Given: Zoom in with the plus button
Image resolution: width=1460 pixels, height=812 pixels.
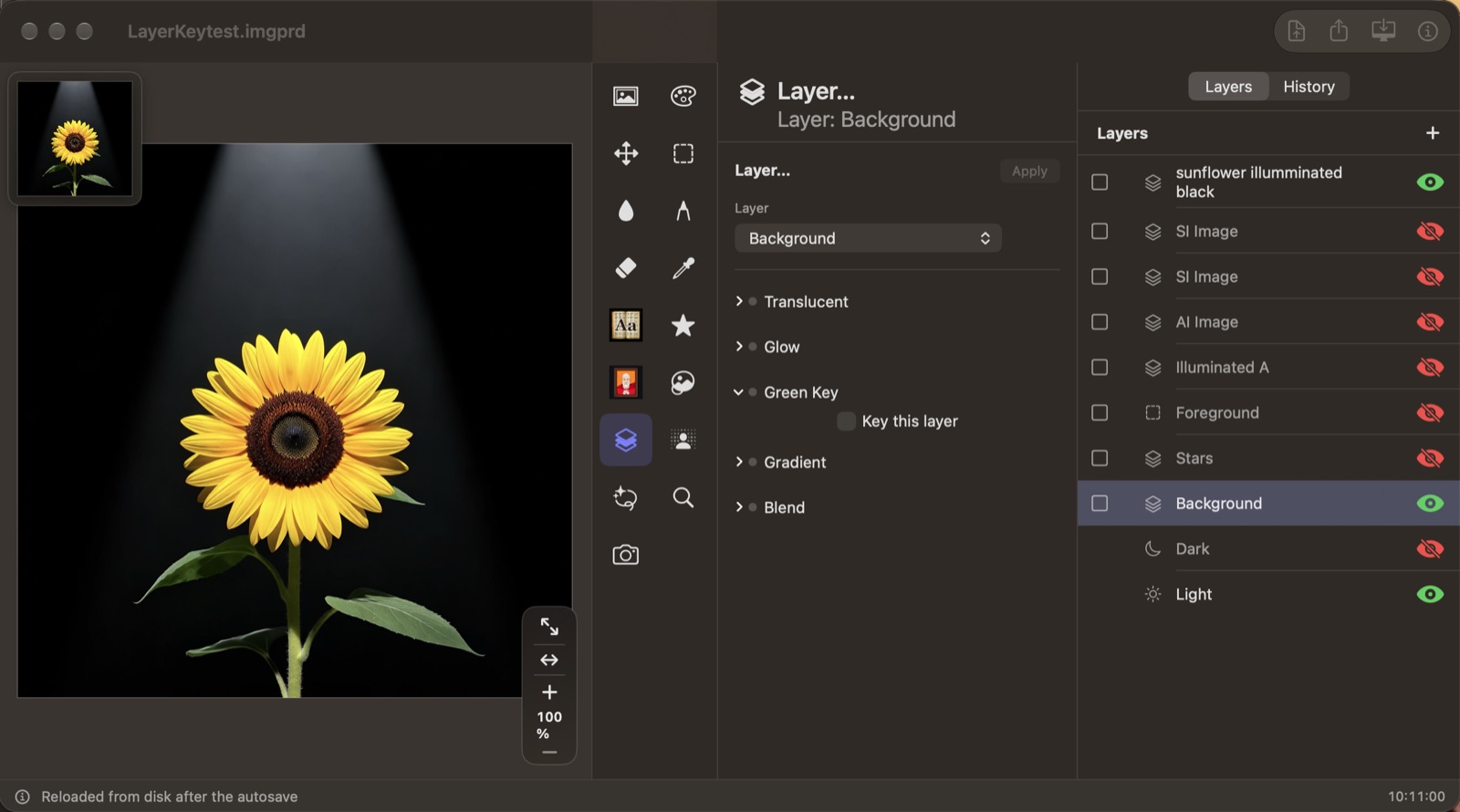Looking at the screenshot, I should click(549, 692).
